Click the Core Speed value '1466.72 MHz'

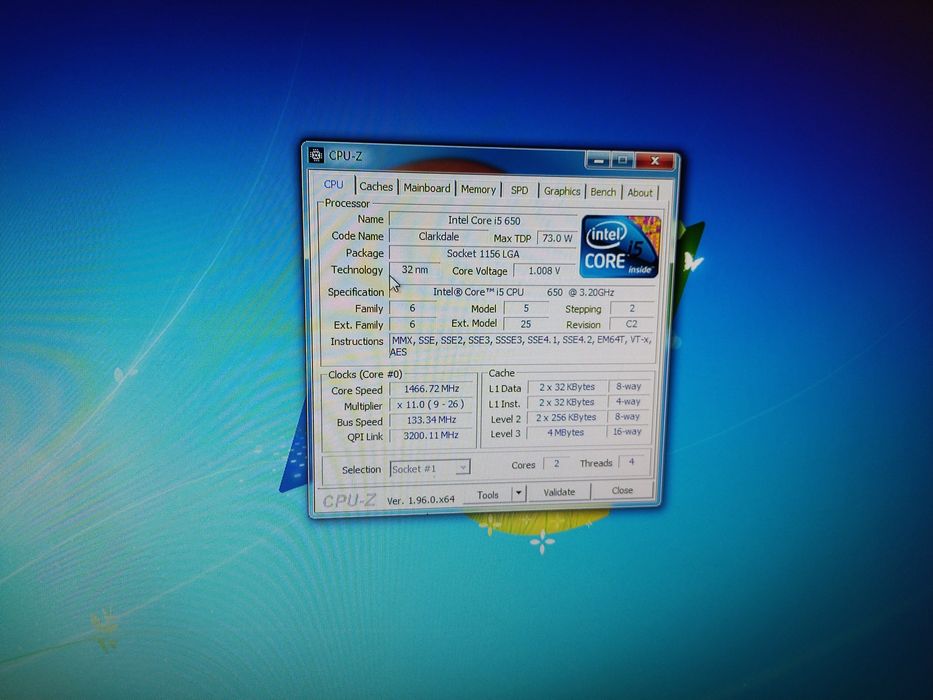click(431, 389)
